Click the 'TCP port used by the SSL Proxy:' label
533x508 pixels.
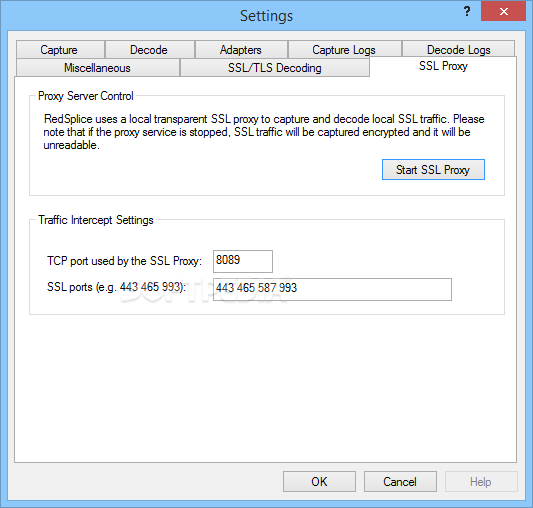[x=124, y=261]
